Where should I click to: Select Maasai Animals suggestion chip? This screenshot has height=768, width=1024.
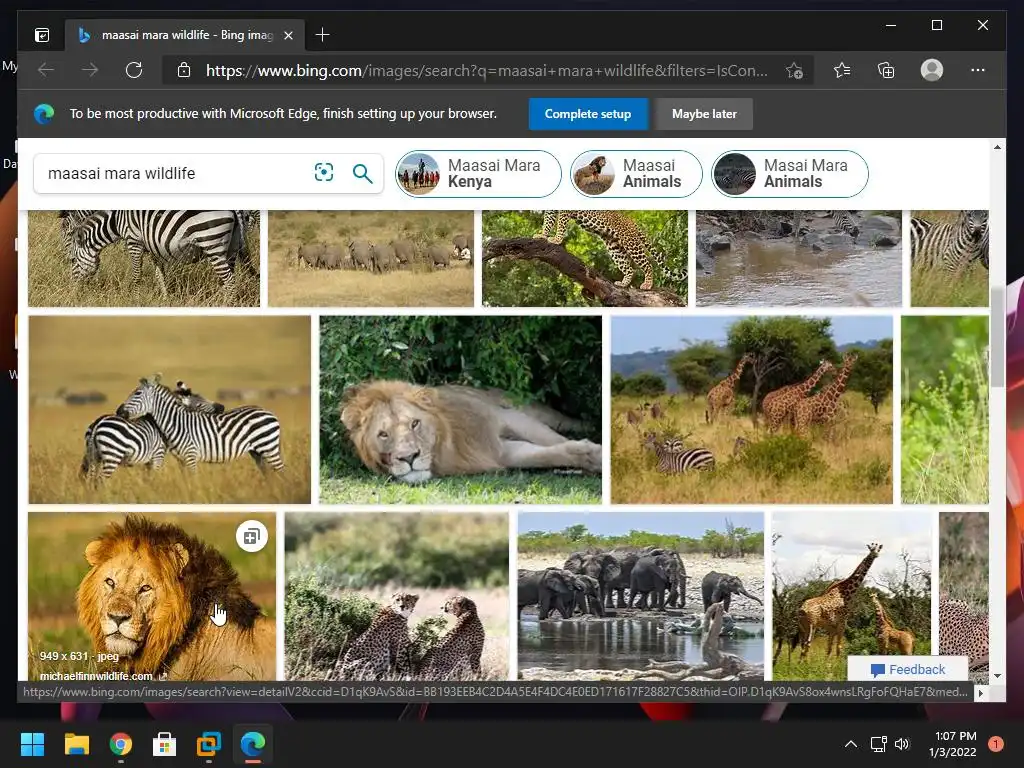636,174
